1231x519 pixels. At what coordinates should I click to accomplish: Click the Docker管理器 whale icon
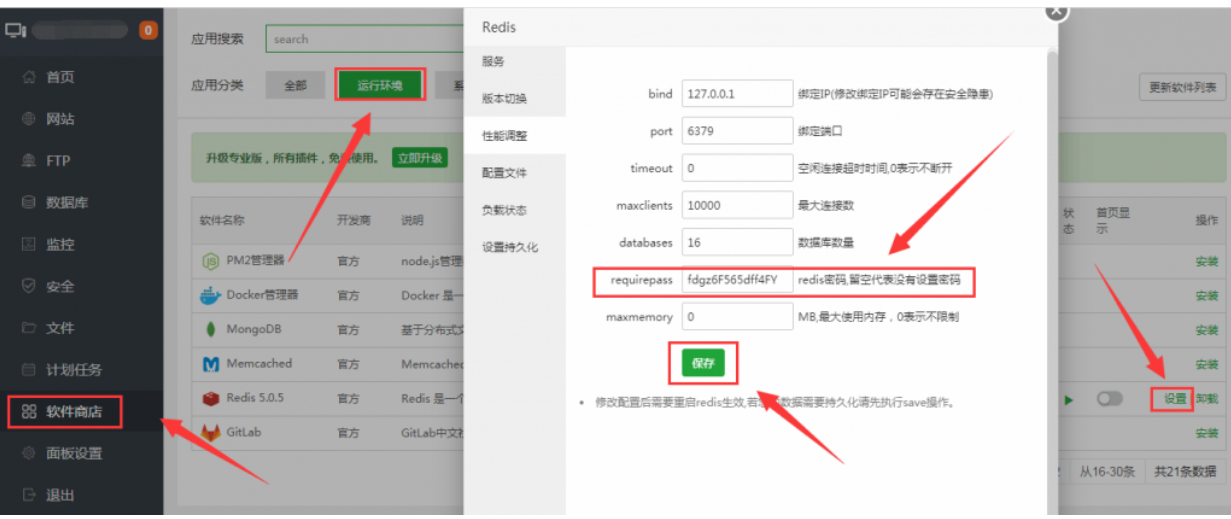pos(211,295)
